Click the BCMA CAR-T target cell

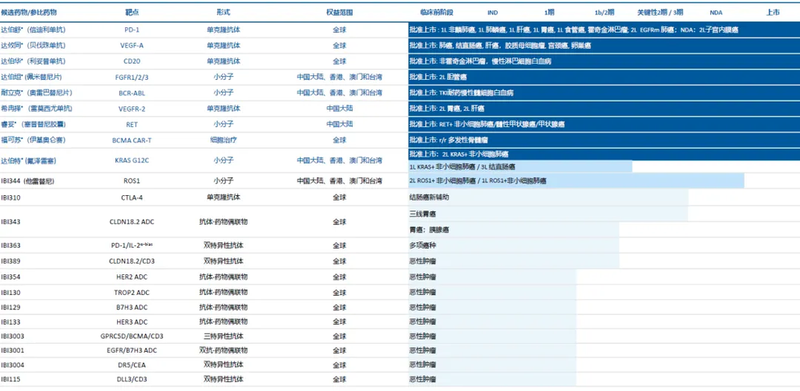tap(132, 140)
